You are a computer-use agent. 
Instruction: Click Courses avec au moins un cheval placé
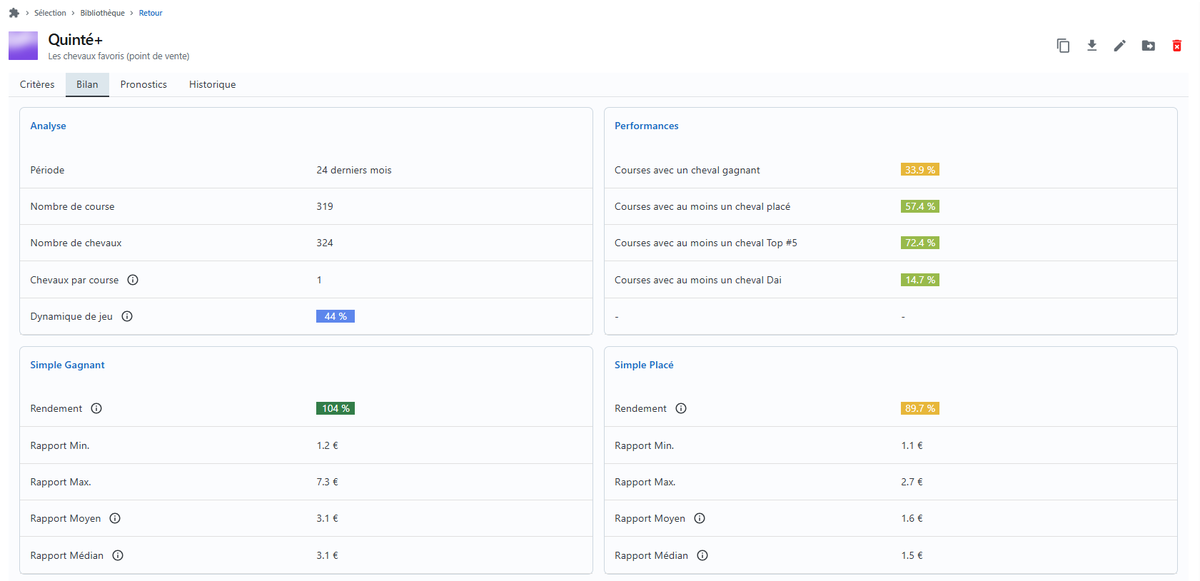702,207
